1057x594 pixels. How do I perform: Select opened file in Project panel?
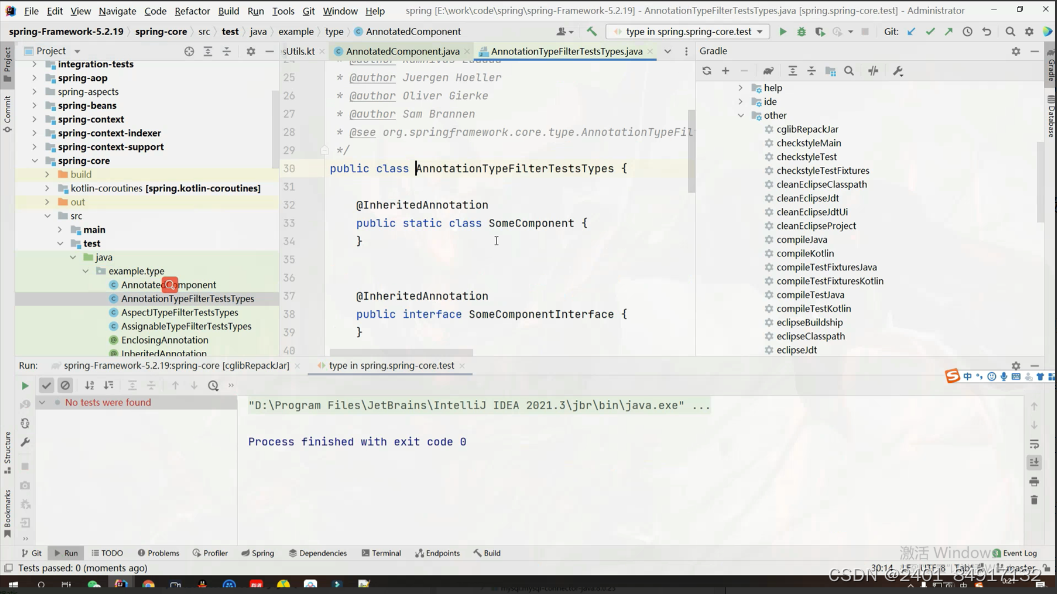tap(189, 51)
